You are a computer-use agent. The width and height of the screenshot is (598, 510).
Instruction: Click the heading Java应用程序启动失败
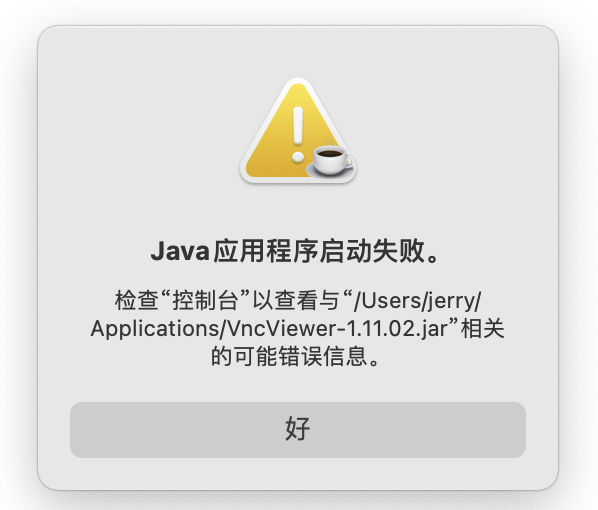[296, 251]
